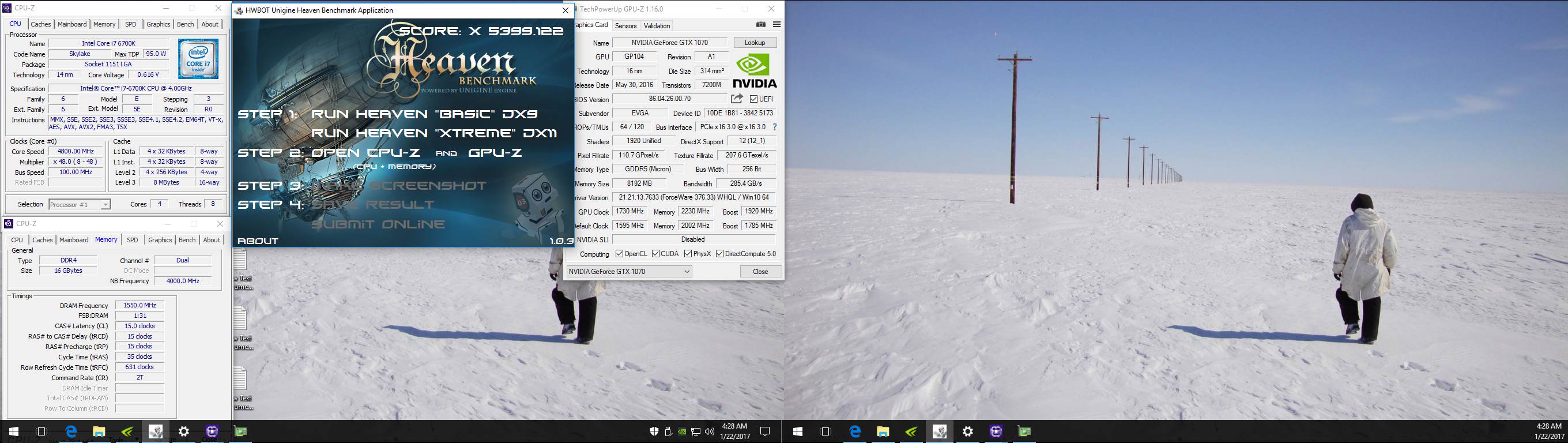
Task: Open Task View on the left taskbar
Action: click(x=42, y=431)
